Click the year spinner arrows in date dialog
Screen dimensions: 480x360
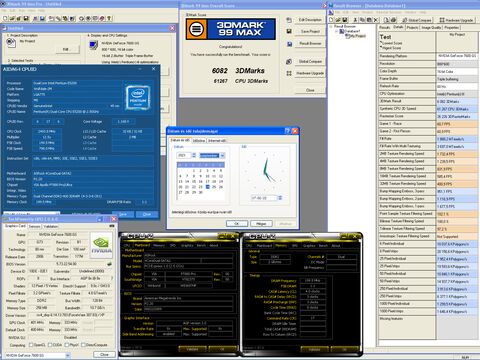click(x=194, y=155)
